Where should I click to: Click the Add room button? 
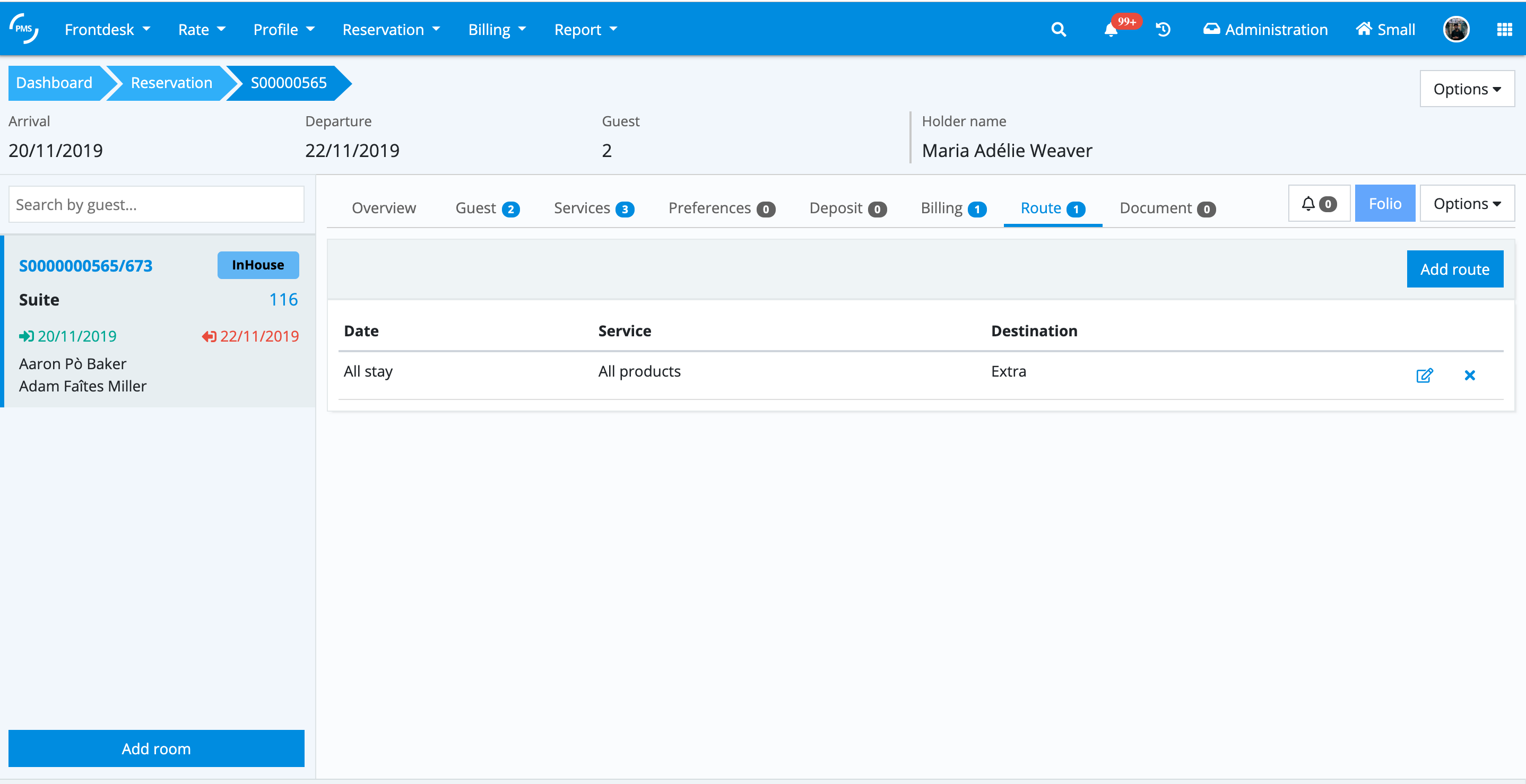pyautogui.click(x=157, y=748)
